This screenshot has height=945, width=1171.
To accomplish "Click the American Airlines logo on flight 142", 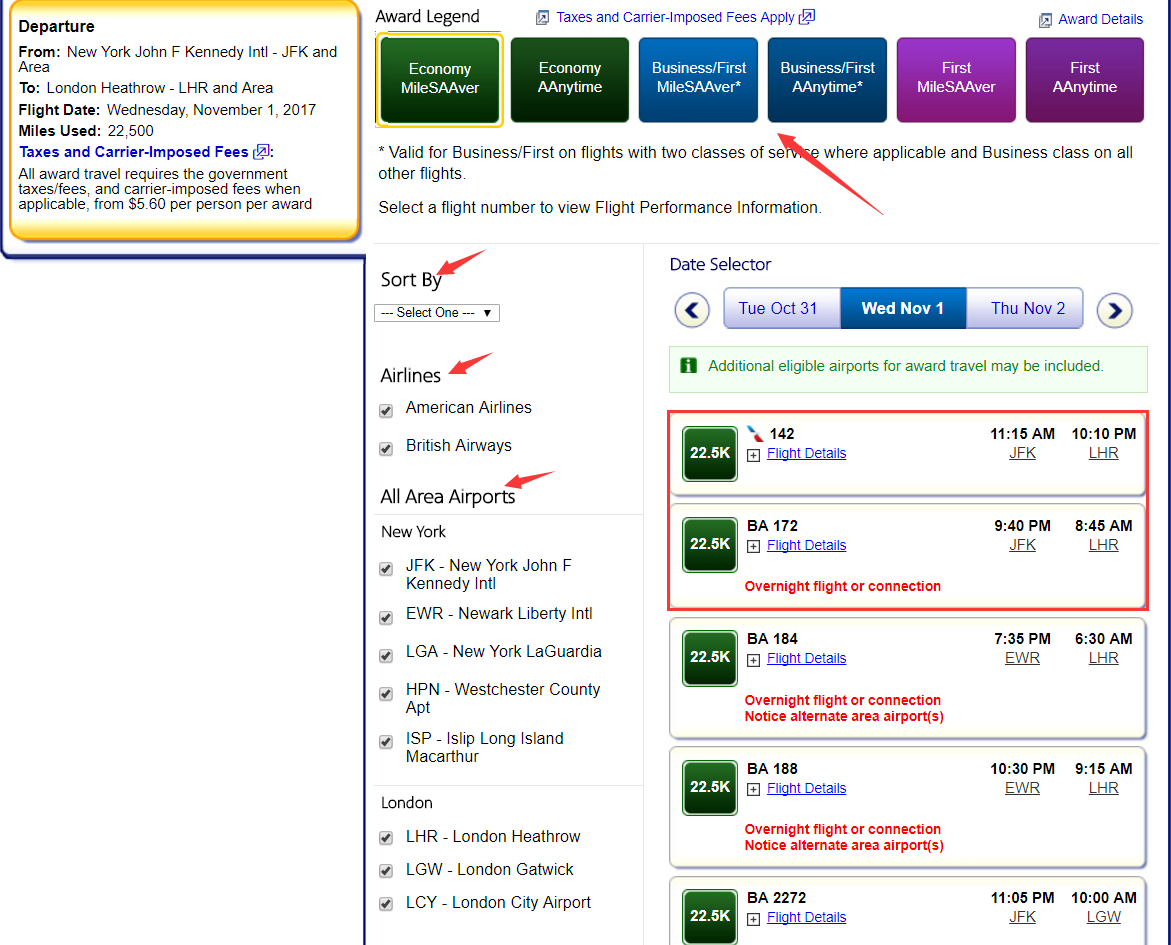I will coord(755,433).
